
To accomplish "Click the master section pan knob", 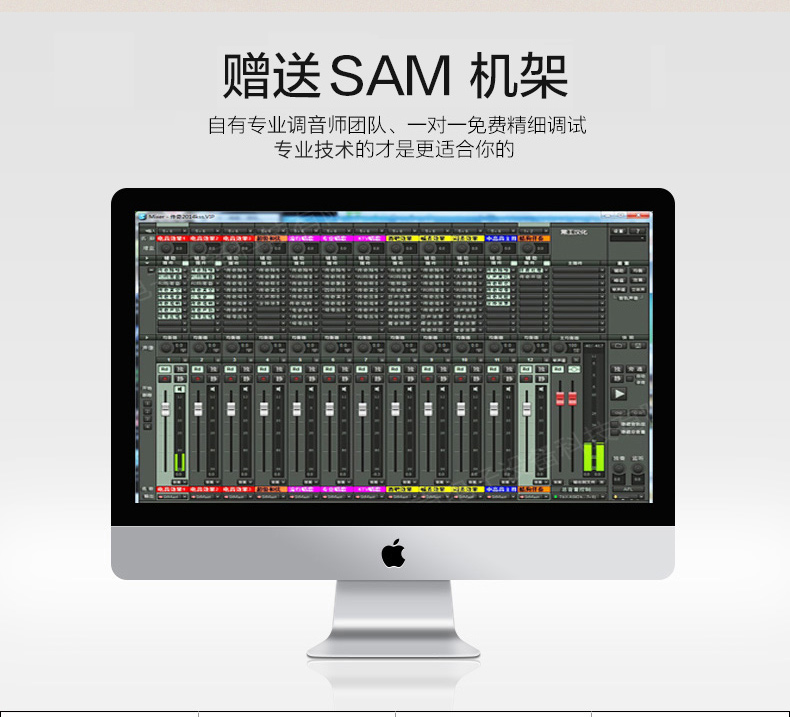I will coord(559,348).
